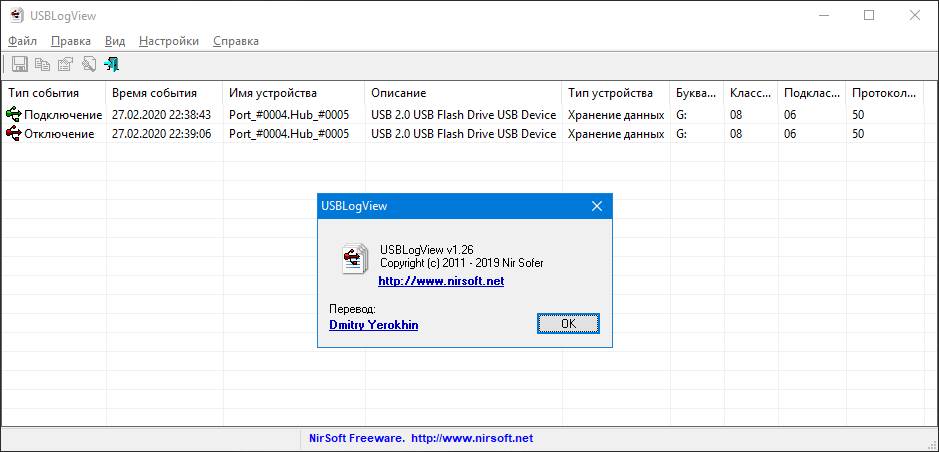The image size is (939, 452).
Task: Select the green Подключение event row icon
Action: point(13,114)
